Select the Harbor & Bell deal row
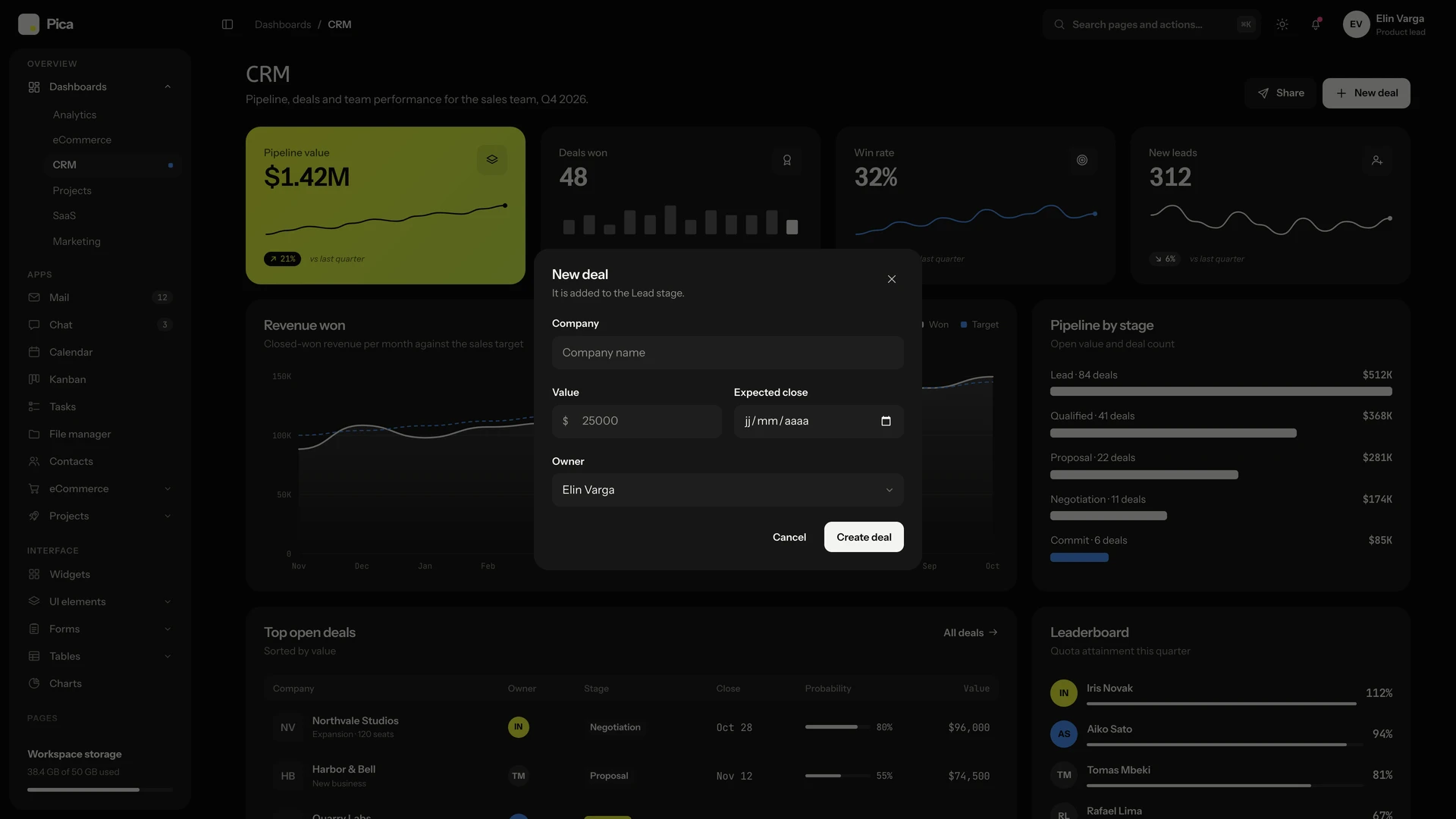Screen dimensions: 1456x819 click(x=631, y=776)
